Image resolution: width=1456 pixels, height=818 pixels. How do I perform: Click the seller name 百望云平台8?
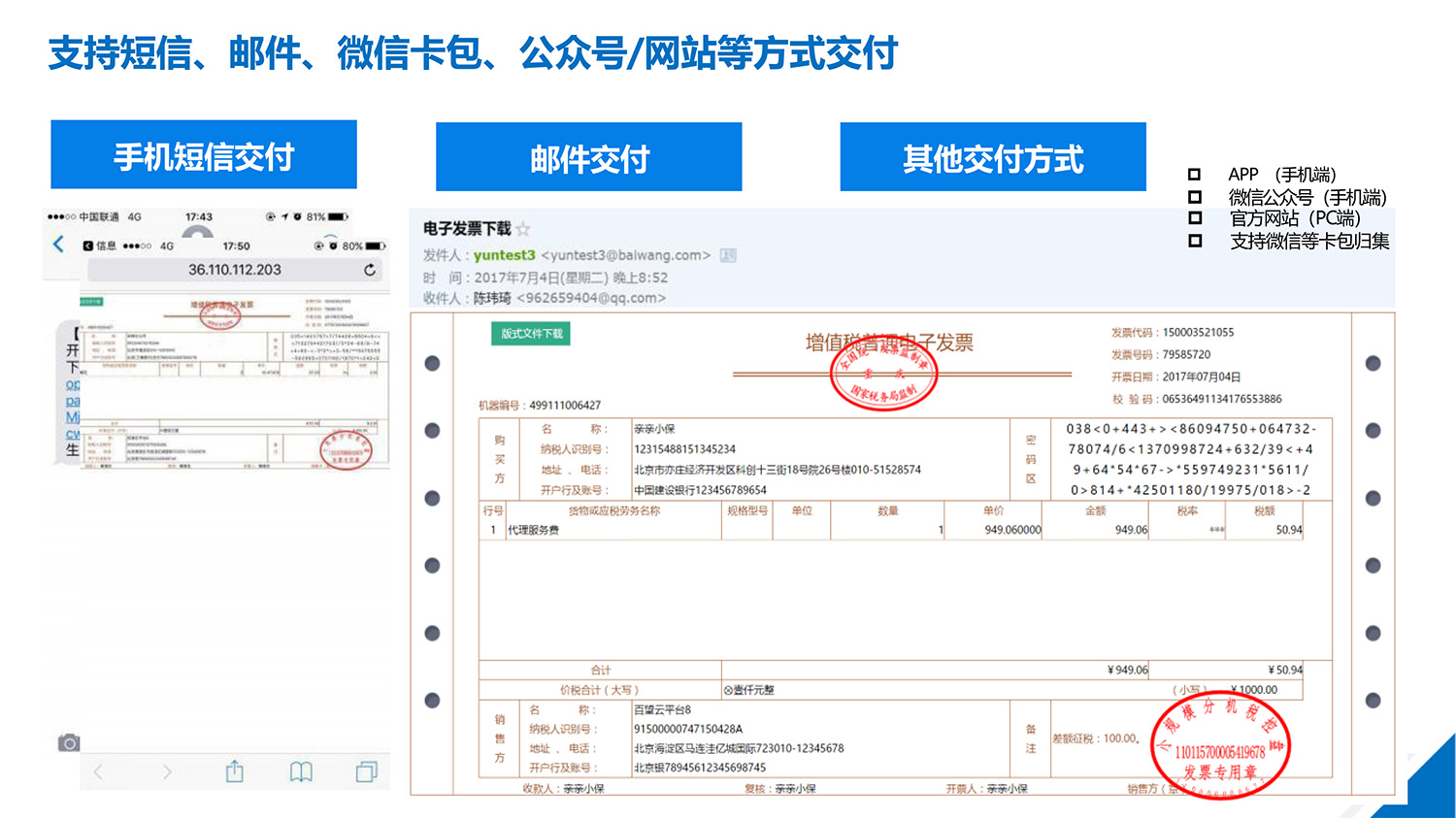tap(663, 710)
